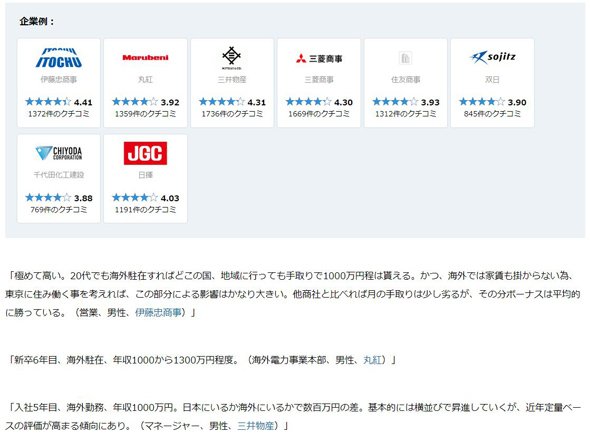
Task: Select the 双日 company name label
Action: (492, 79)
